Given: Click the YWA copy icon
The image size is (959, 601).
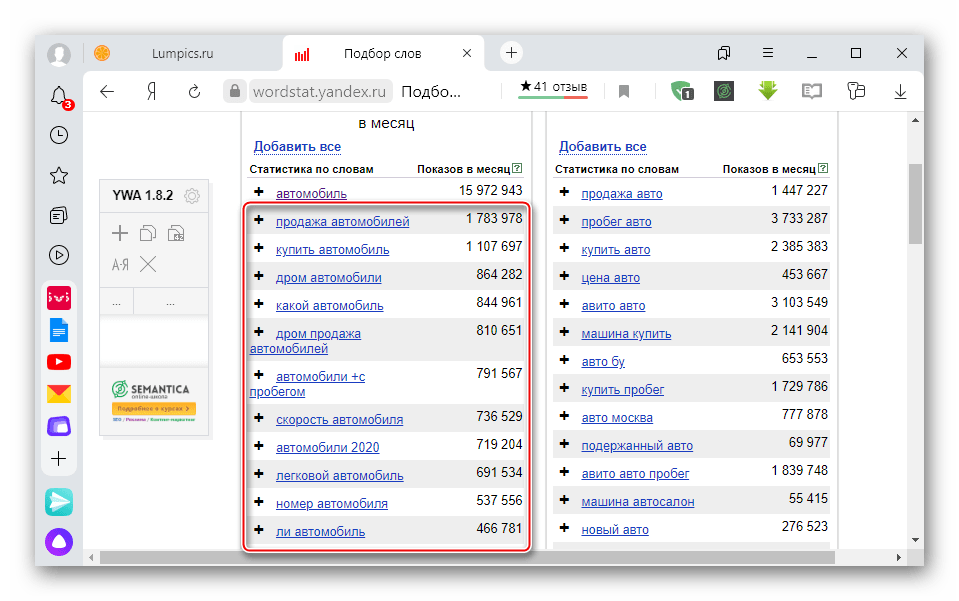Looking at the screenshot, I should click(148, 233).
